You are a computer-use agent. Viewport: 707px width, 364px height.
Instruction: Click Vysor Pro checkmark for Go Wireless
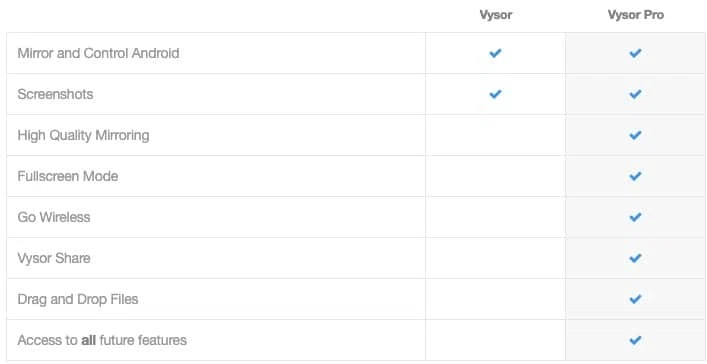[x=635, y=217]
